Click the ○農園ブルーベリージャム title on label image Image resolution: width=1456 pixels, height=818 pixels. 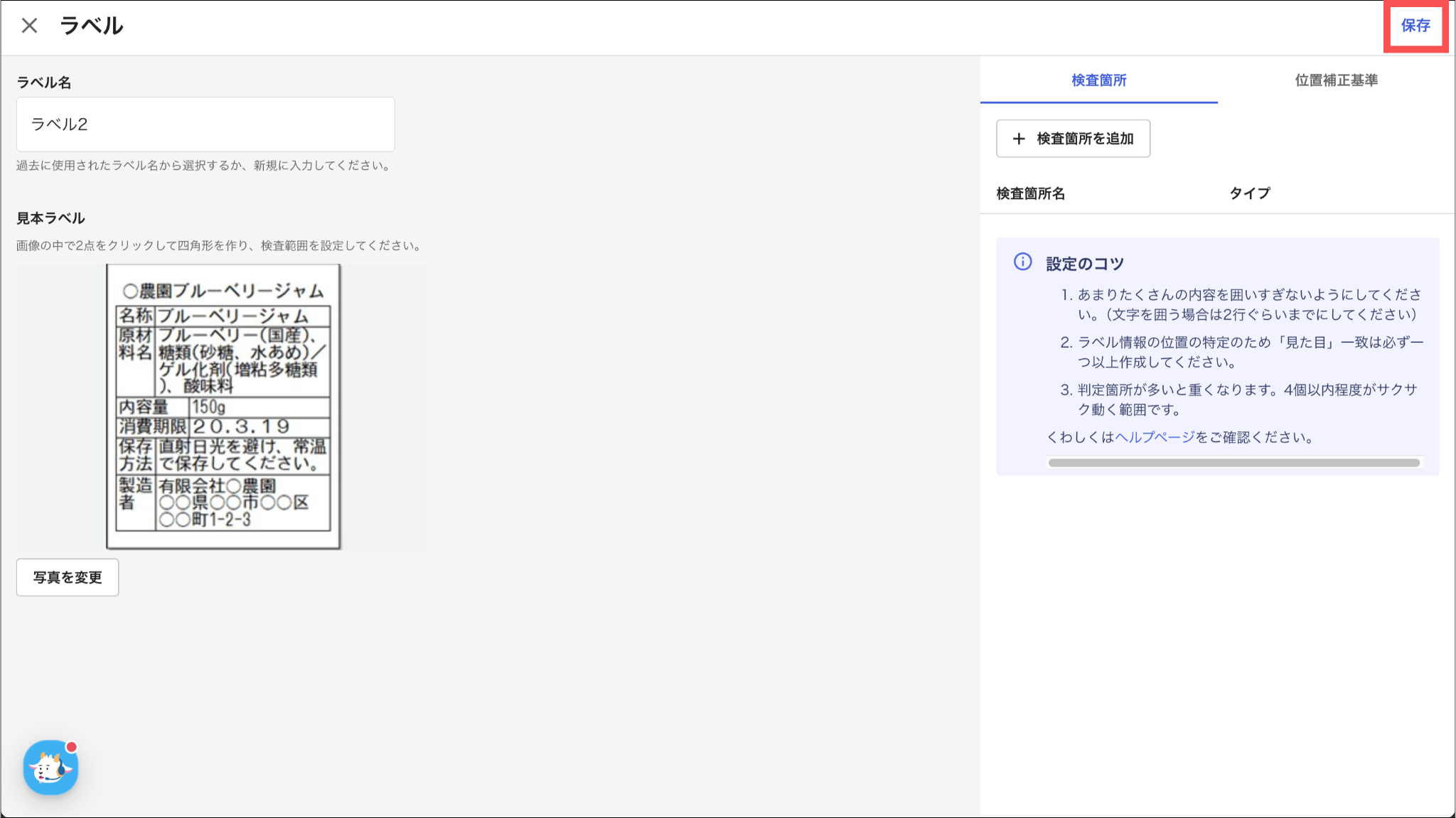coord(223,291)
